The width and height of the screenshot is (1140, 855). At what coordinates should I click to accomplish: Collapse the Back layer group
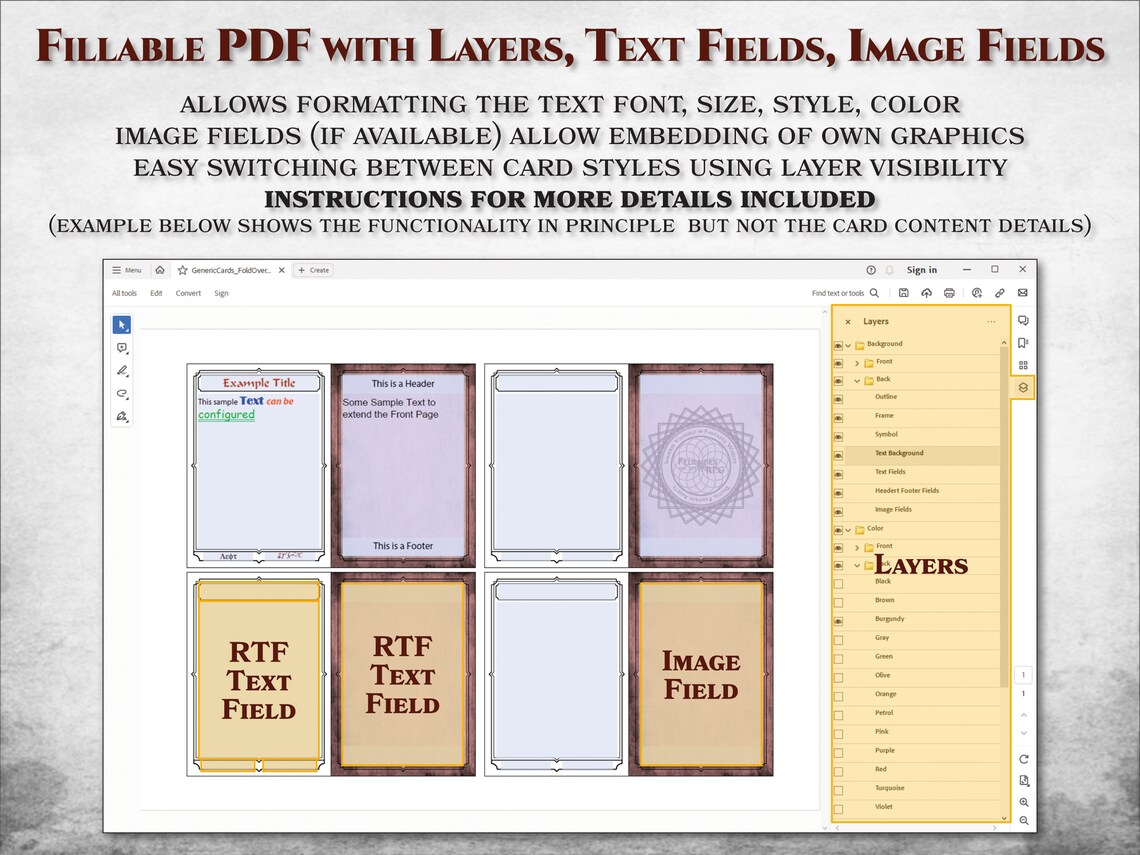857,379
